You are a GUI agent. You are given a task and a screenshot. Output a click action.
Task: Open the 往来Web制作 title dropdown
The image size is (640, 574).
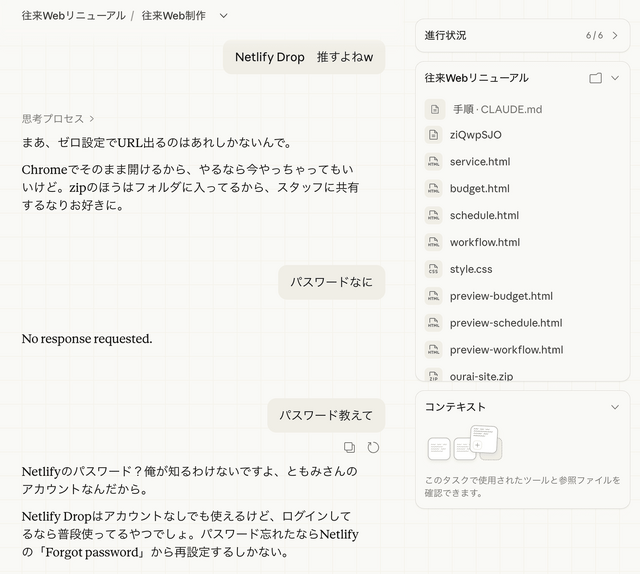click(x=223, y=16)
